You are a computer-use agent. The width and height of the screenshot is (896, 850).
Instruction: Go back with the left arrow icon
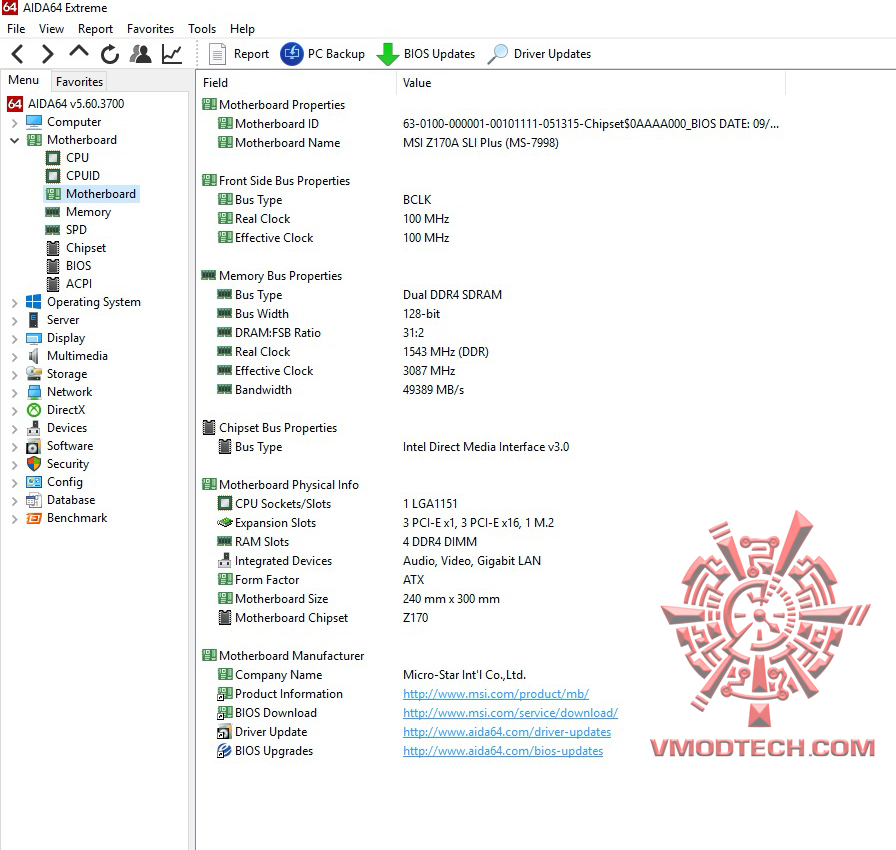(18, 54)
